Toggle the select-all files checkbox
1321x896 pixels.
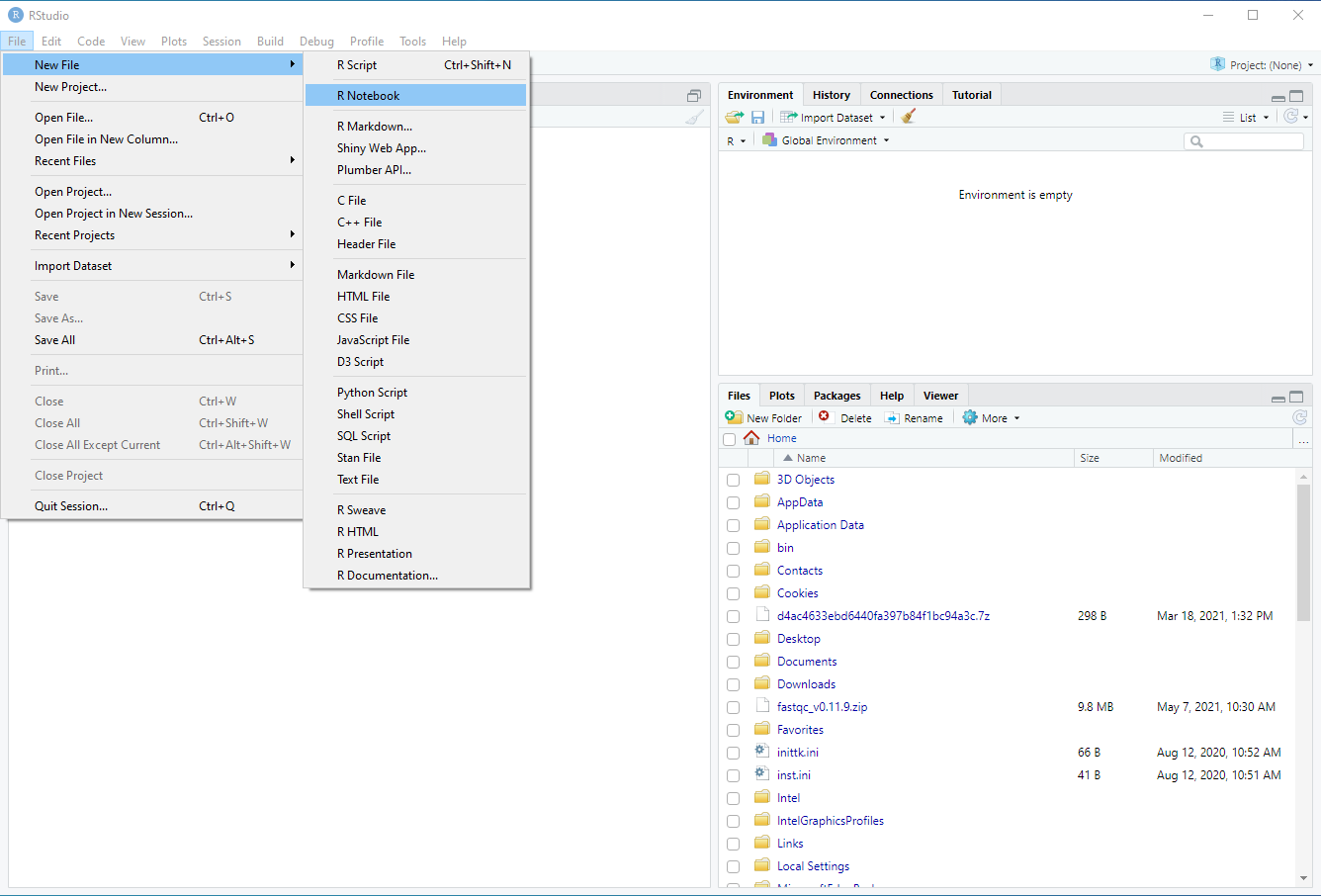[x=730, y=439]
